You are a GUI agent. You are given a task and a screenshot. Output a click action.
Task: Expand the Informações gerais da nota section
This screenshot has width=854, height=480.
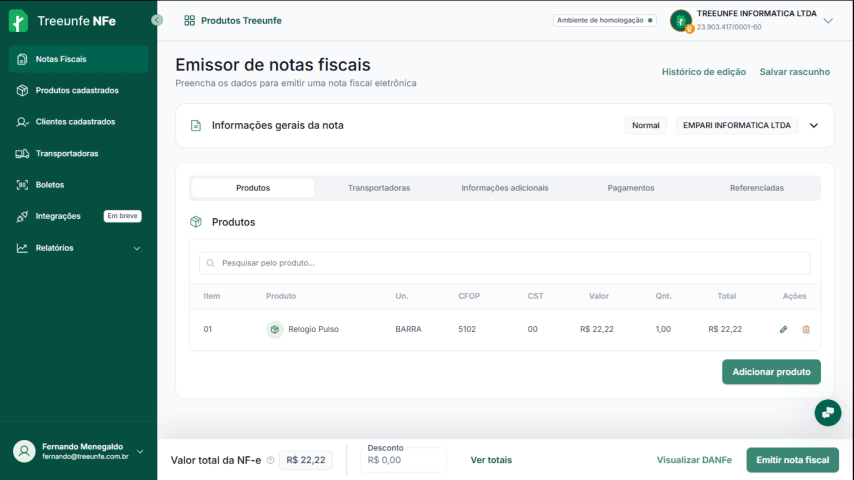[x=813, y=126]
